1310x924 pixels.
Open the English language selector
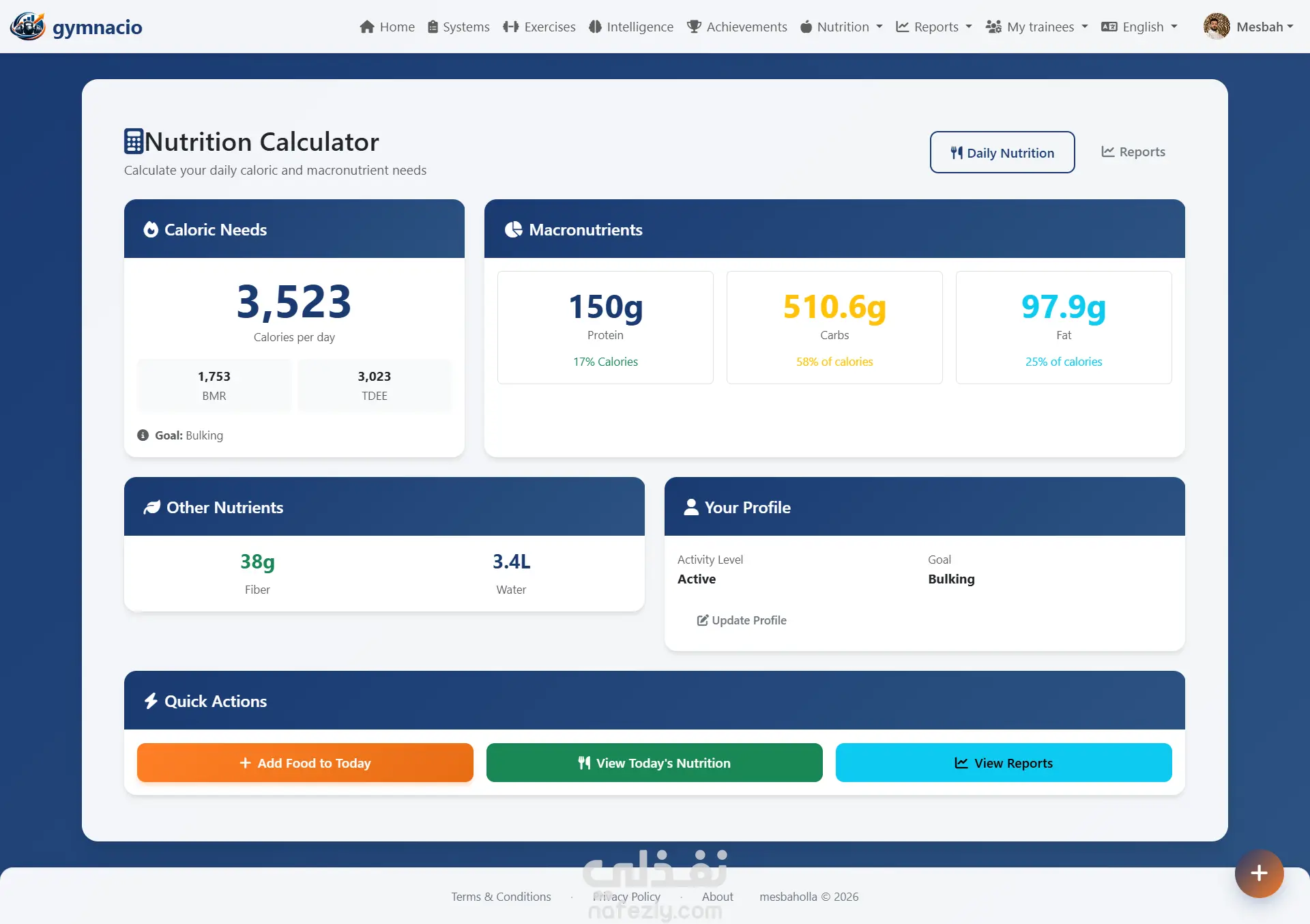pos(1139,27)
